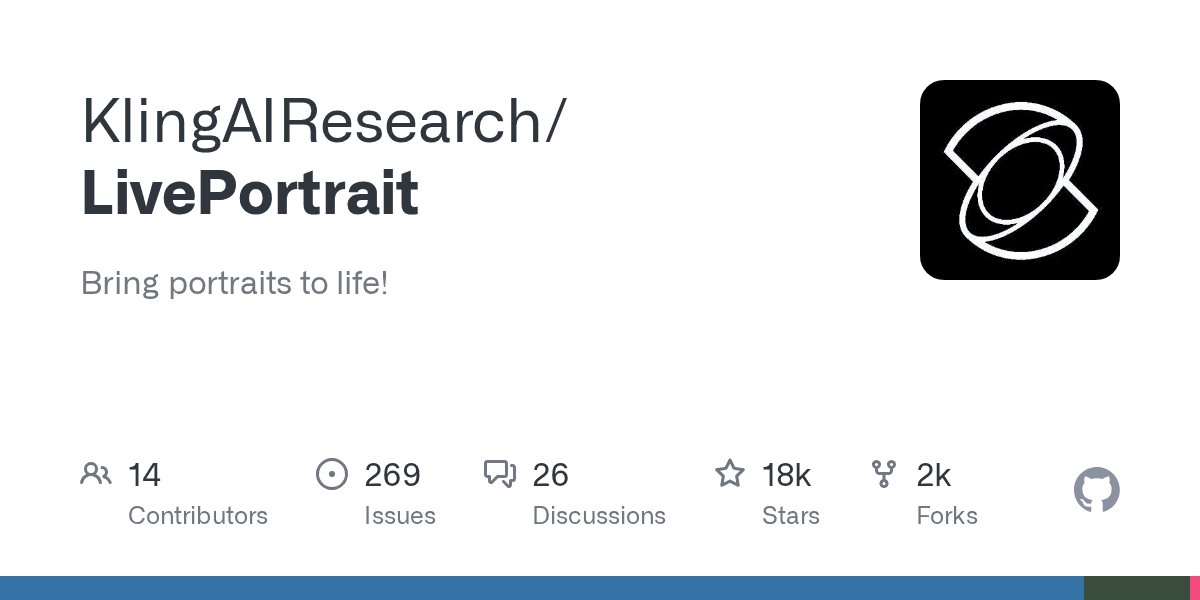Click the GitHub Octocat logo
1200x600 pixels.
[1096, 490]
